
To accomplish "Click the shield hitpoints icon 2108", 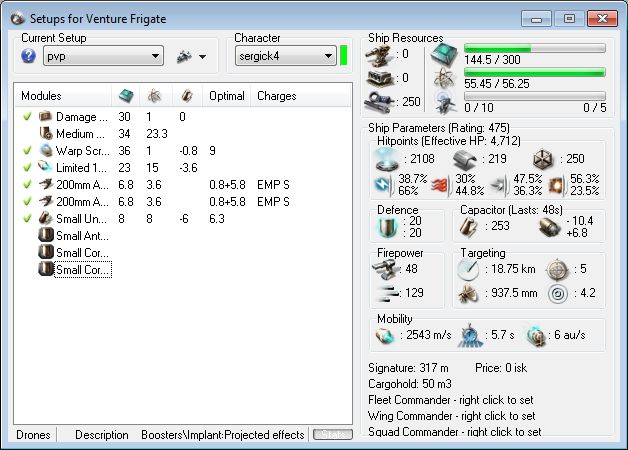I will [387, 159].
